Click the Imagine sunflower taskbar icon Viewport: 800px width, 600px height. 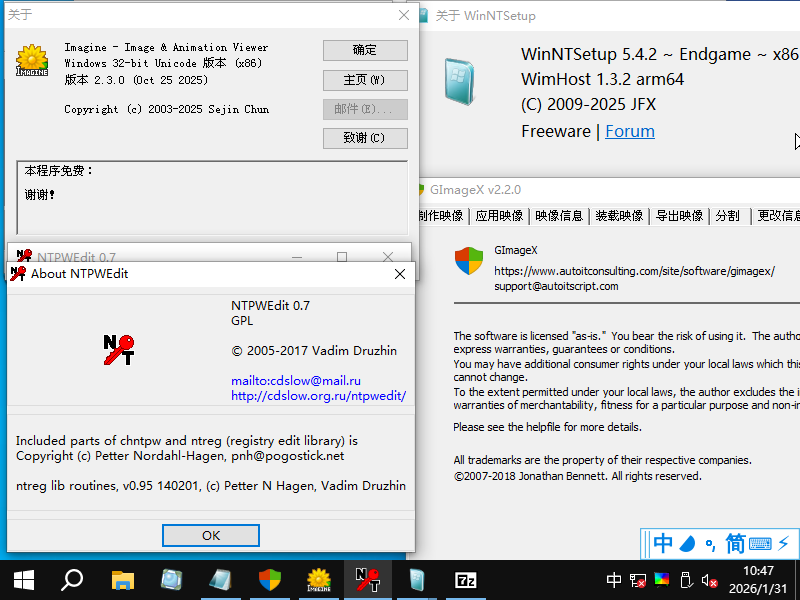tap(318, 579)
